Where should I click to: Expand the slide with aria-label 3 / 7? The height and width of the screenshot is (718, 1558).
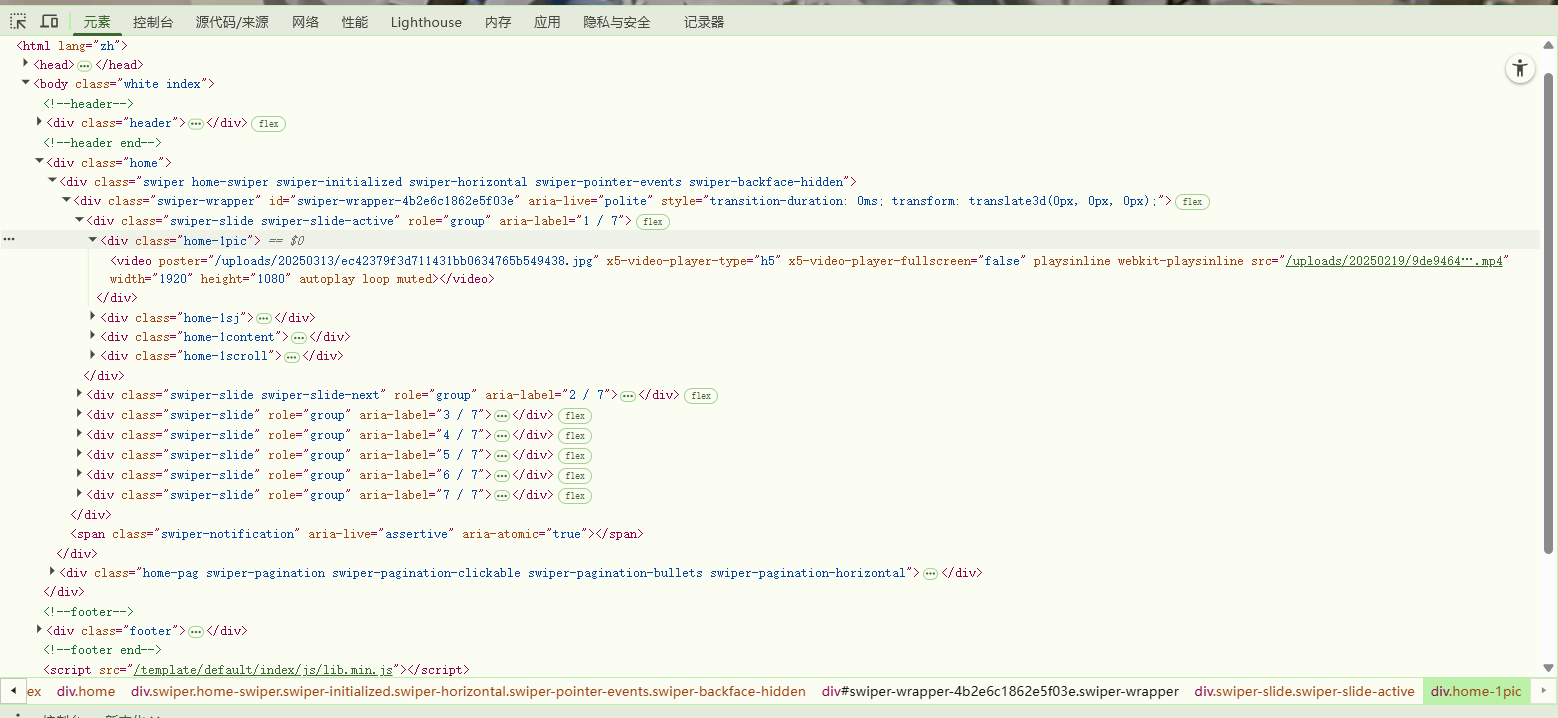coord(79,414)
